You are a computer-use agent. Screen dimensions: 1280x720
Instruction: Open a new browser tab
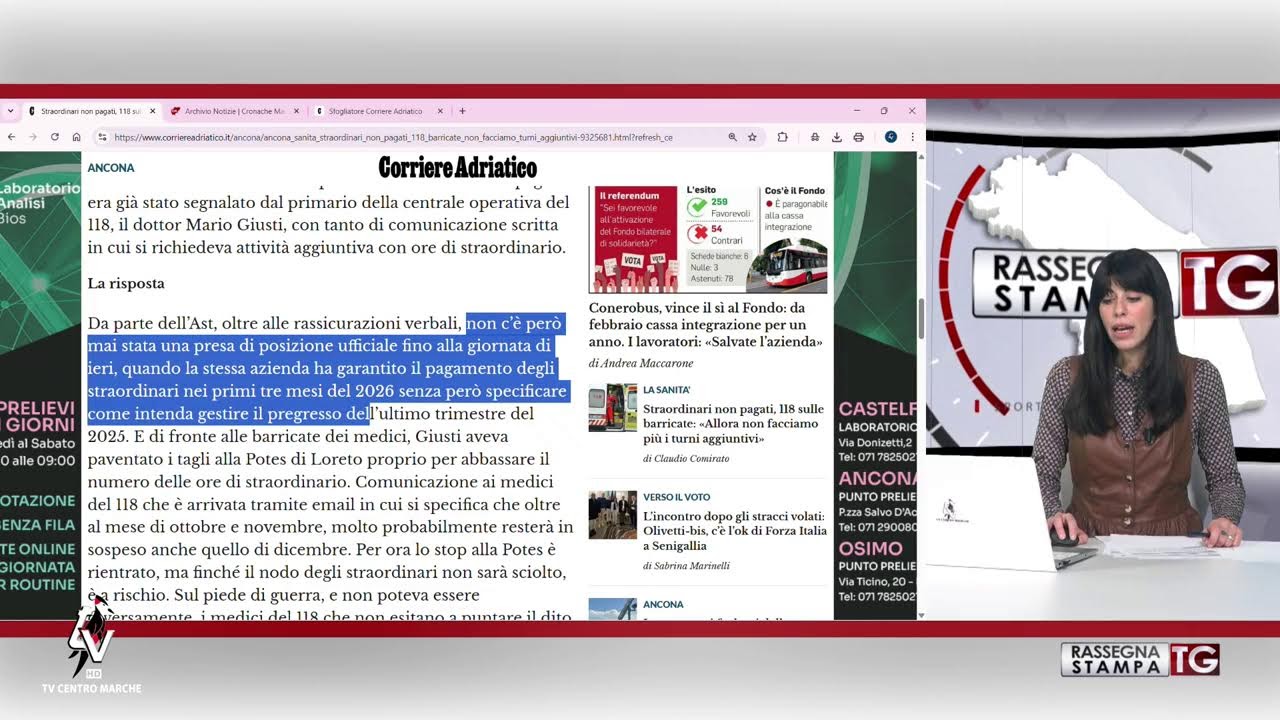pyautogui.click(x=462, y=111)
